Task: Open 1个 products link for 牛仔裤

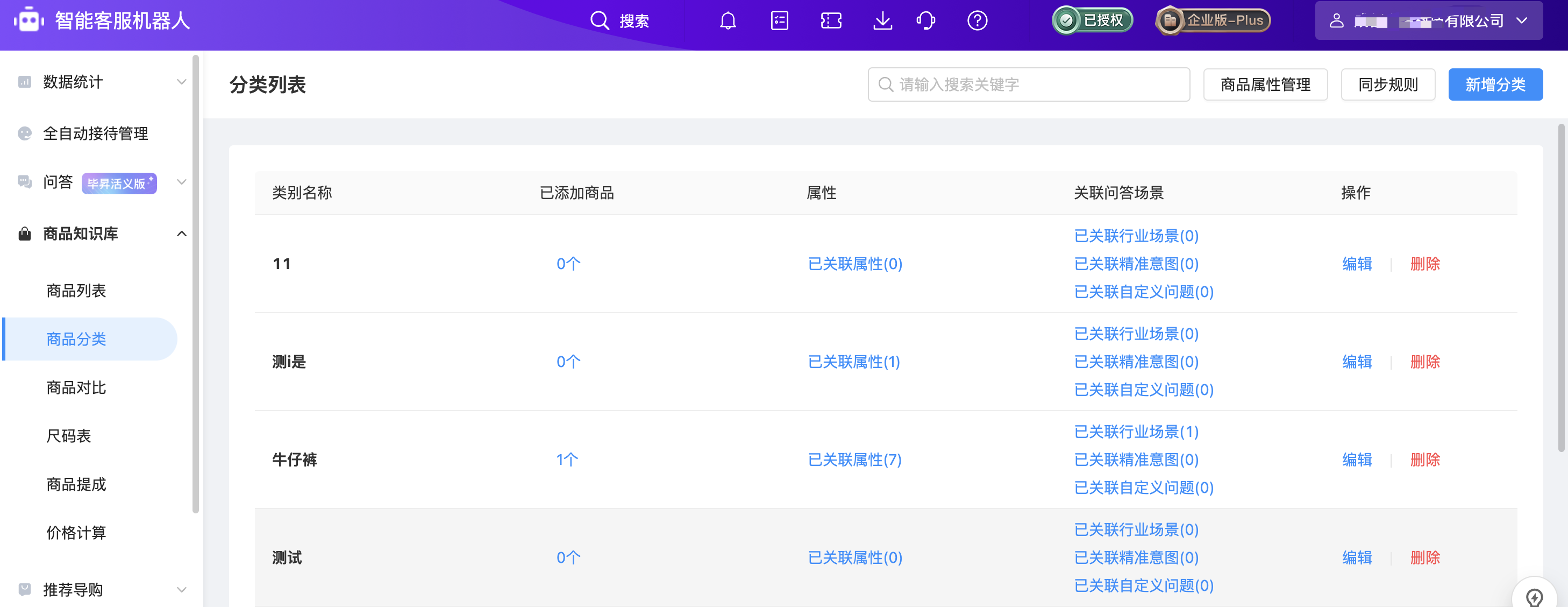Action: coord(567,460)
